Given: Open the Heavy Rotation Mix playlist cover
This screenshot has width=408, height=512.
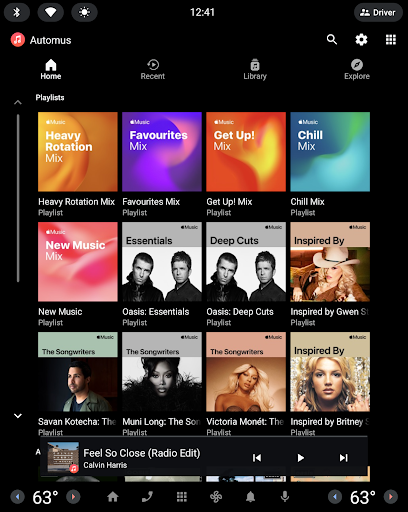Looking at the screenshot, I should 78,152.
